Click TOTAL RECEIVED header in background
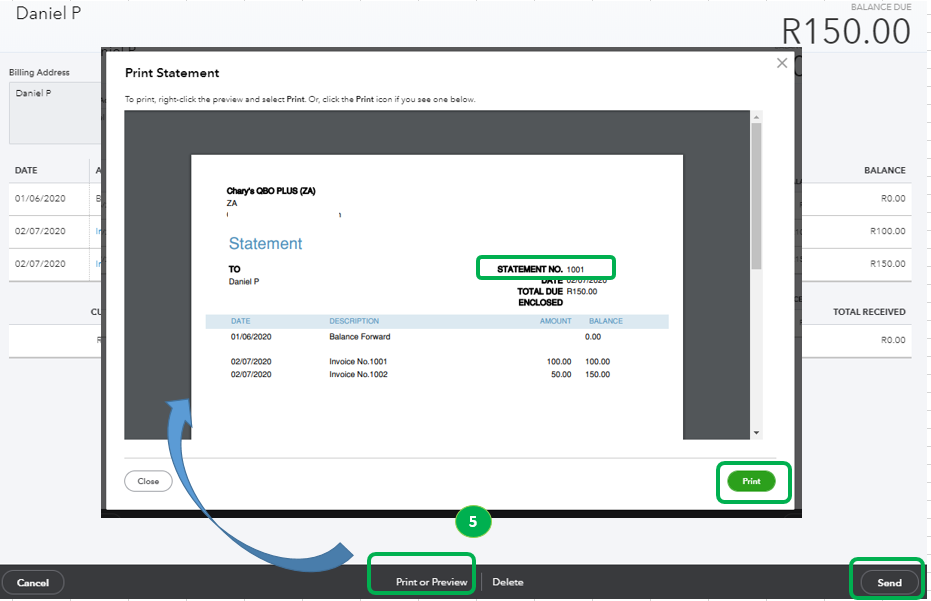The width and height of the screenshot is (931, 601). (x=869, y=312)
